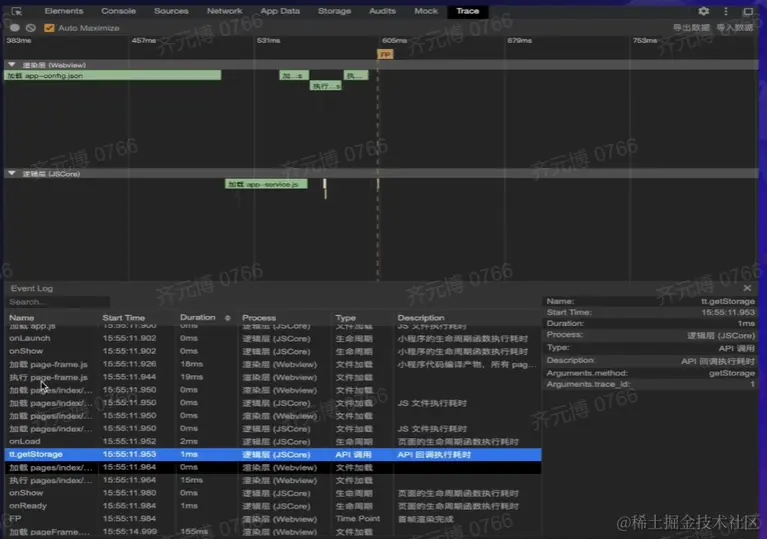Click the Start Time value in detail panel
767x539 pixels.
pos(728,312)
